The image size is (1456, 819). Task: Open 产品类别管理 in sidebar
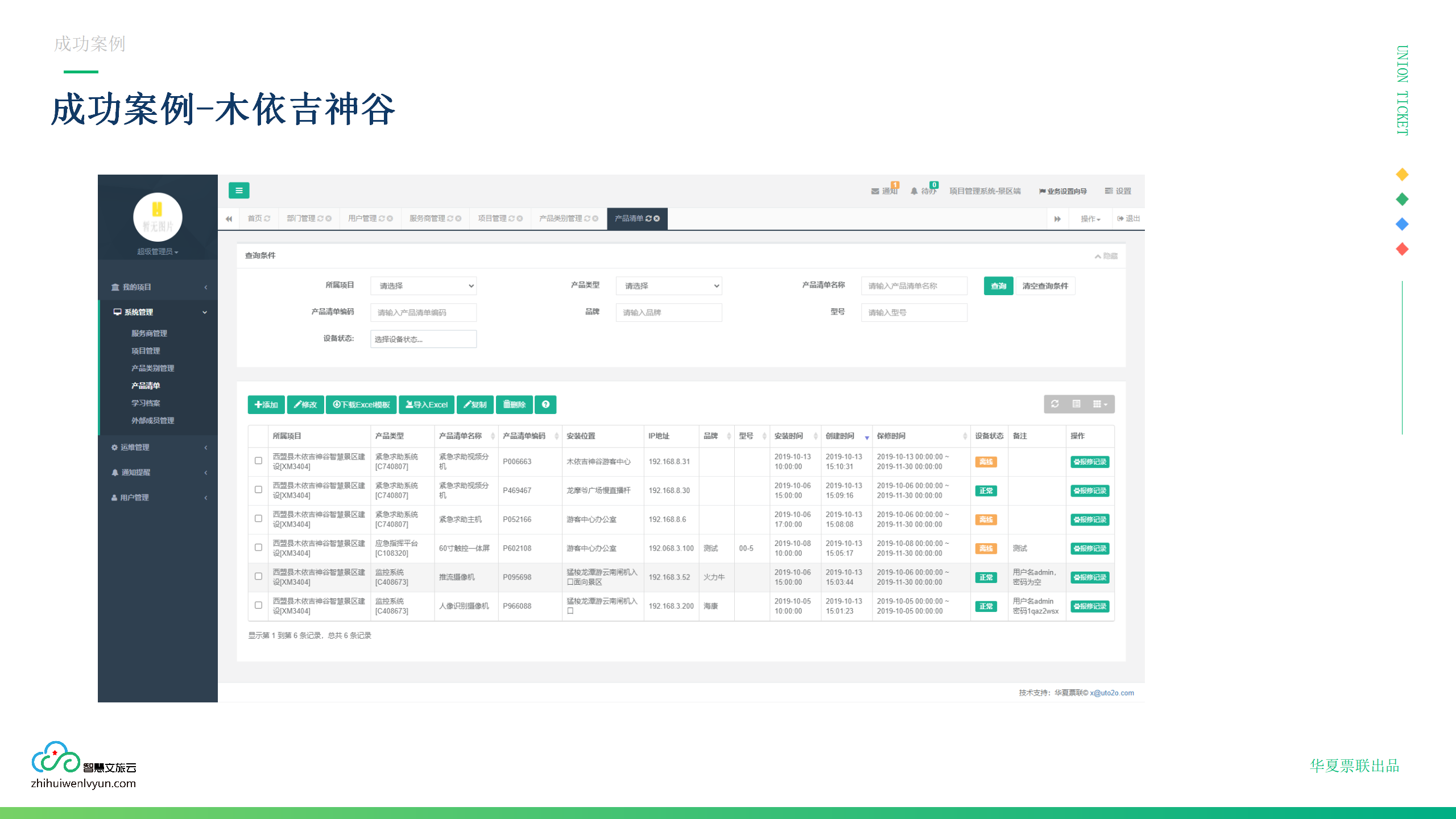(x=153, y=368)
